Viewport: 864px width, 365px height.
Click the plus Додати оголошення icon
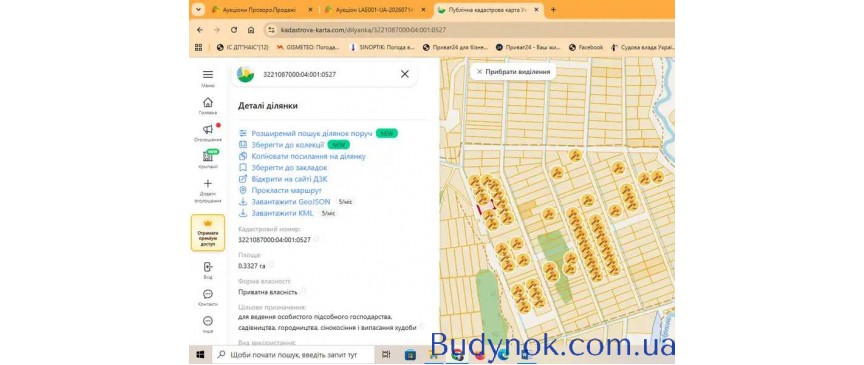(x=208, y=184)
